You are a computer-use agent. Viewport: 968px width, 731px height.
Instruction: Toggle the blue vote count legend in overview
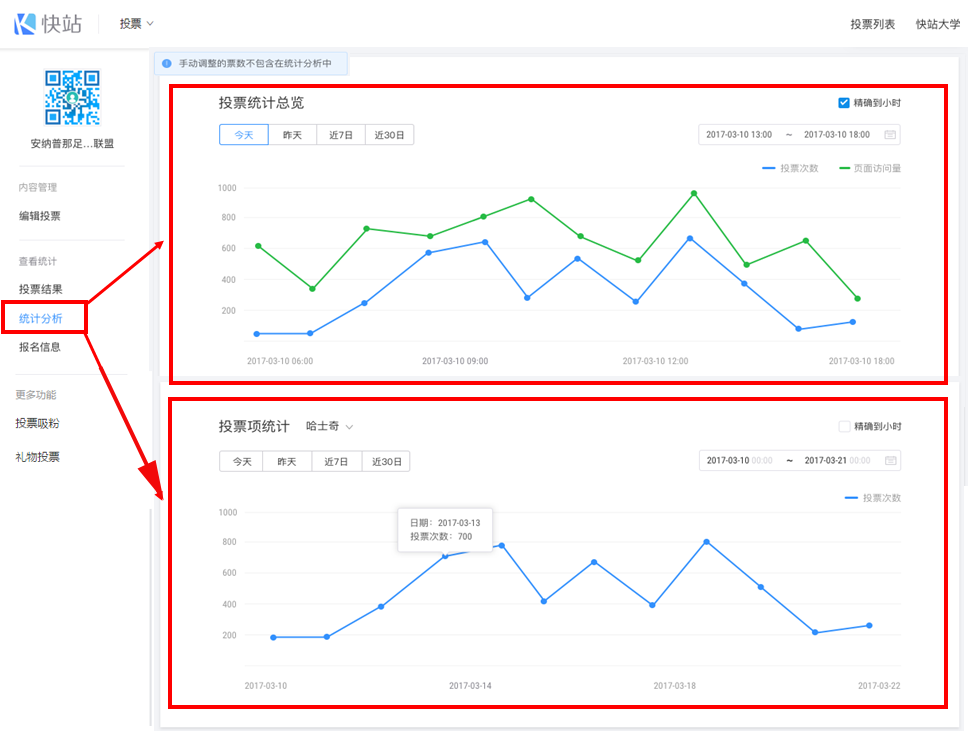coord(790,168)
